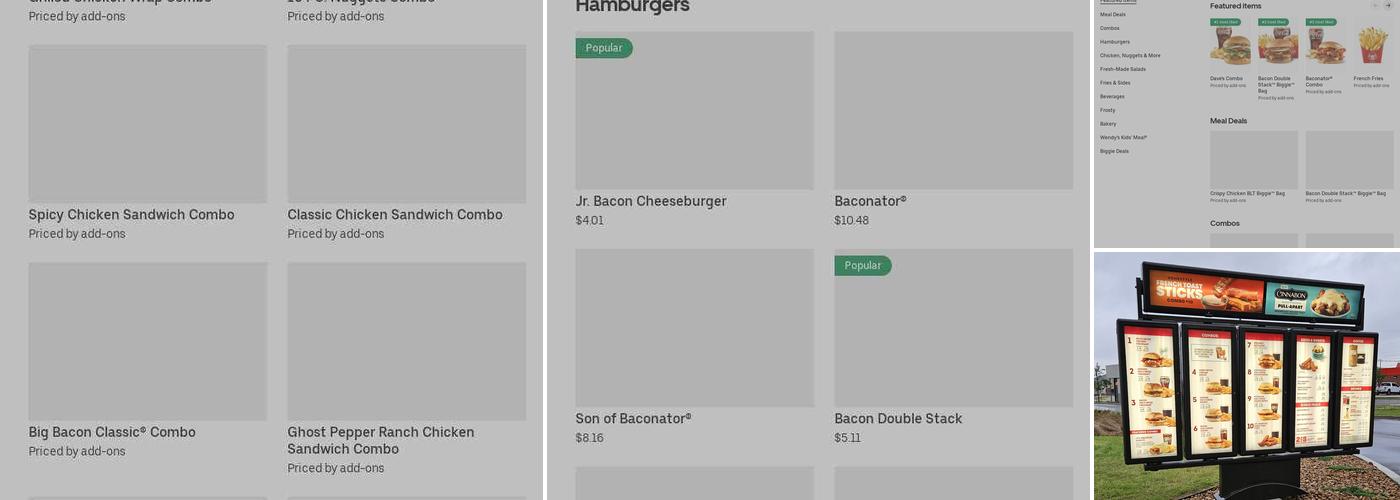This screenshot has width=1400, height=500.
Task: Select Frosty in the category list
Action: (x=1108, y=110)
